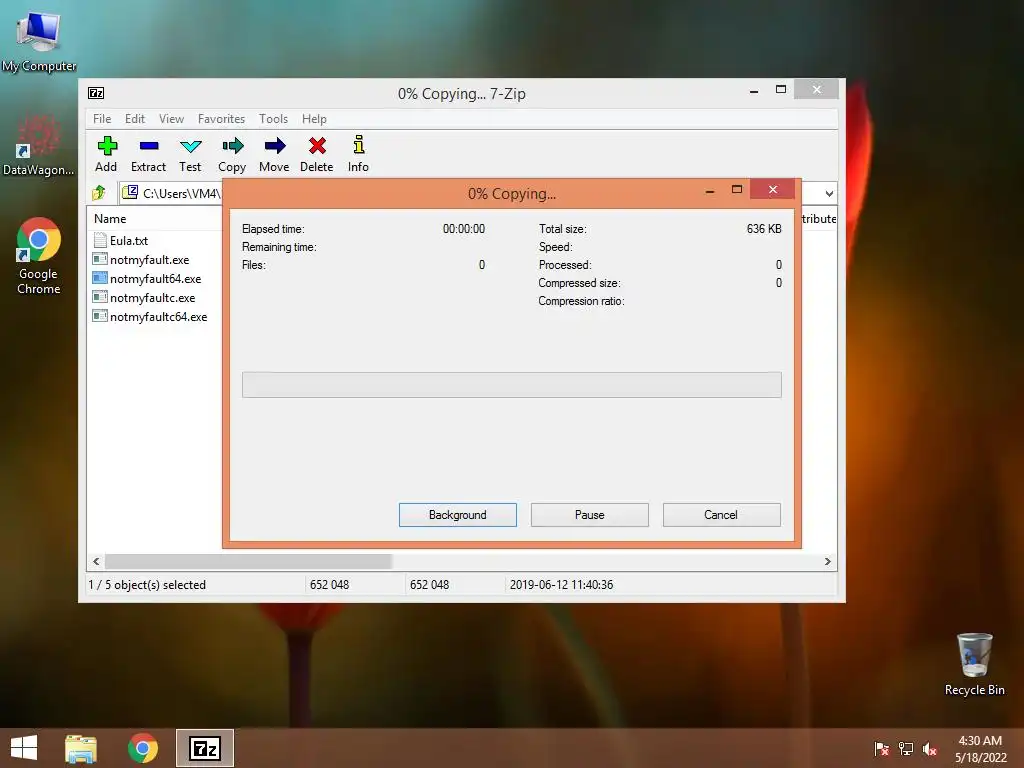Select the notmyfault.exe file icon
The height and width of the screenshot is (768, 1024).
click(x=100, y=259)
